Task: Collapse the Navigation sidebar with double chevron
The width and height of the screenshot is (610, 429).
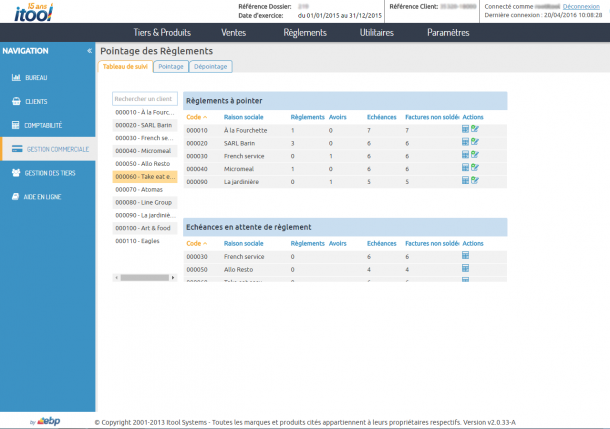Action: point(89,50)
